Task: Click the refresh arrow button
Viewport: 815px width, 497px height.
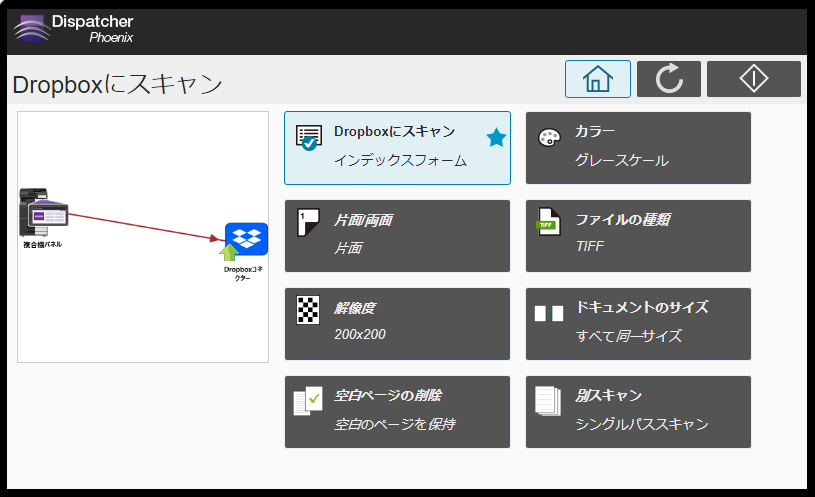Action: [x=669, y=79]
